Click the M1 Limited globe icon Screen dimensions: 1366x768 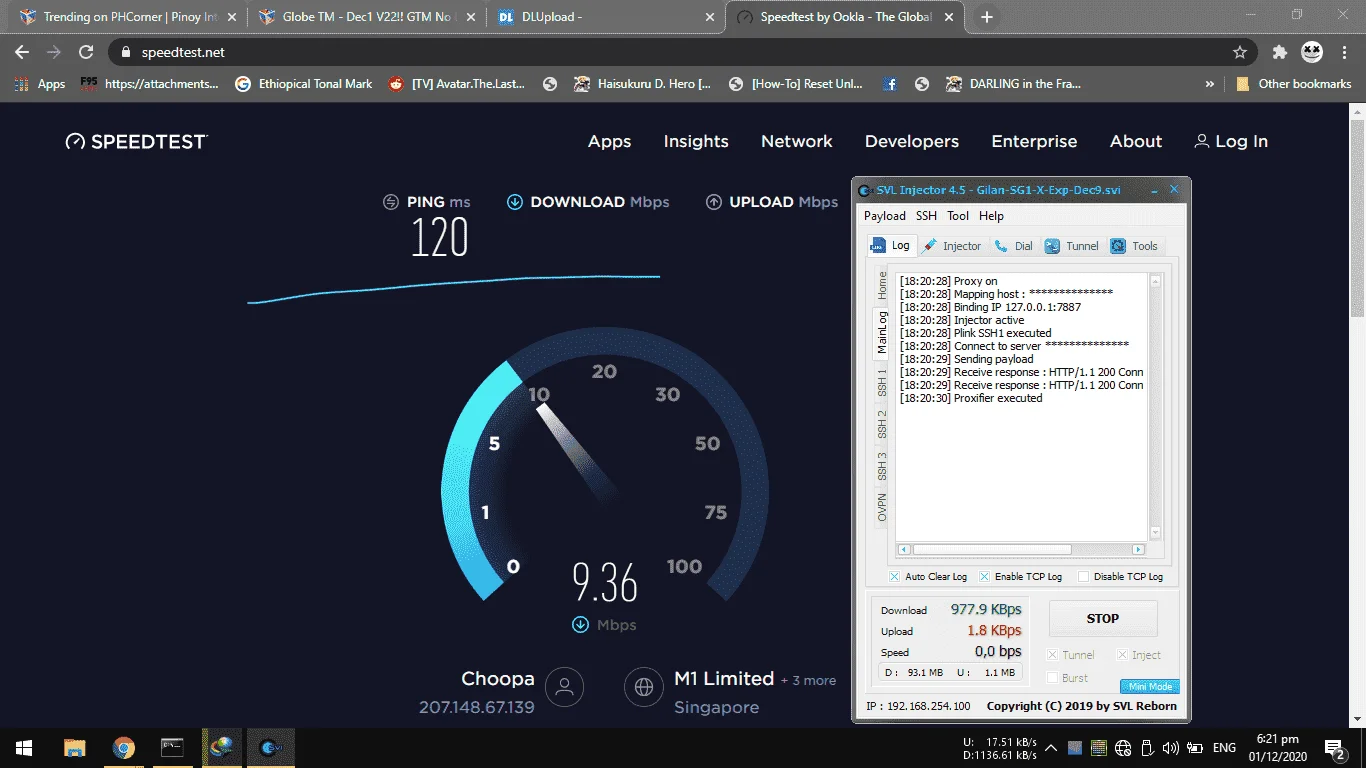click(x=644, y=687)
